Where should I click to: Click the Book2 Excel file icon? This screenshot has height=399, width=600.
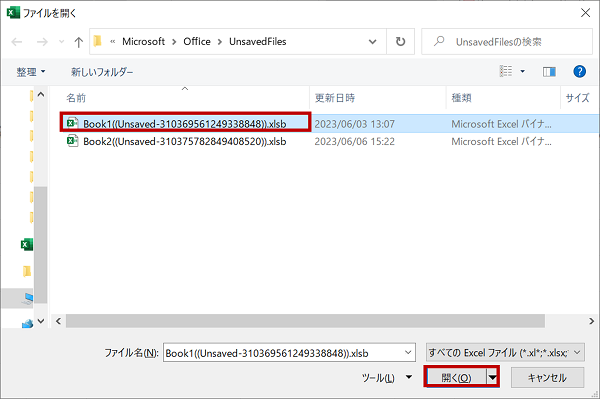tap(72, 141)
